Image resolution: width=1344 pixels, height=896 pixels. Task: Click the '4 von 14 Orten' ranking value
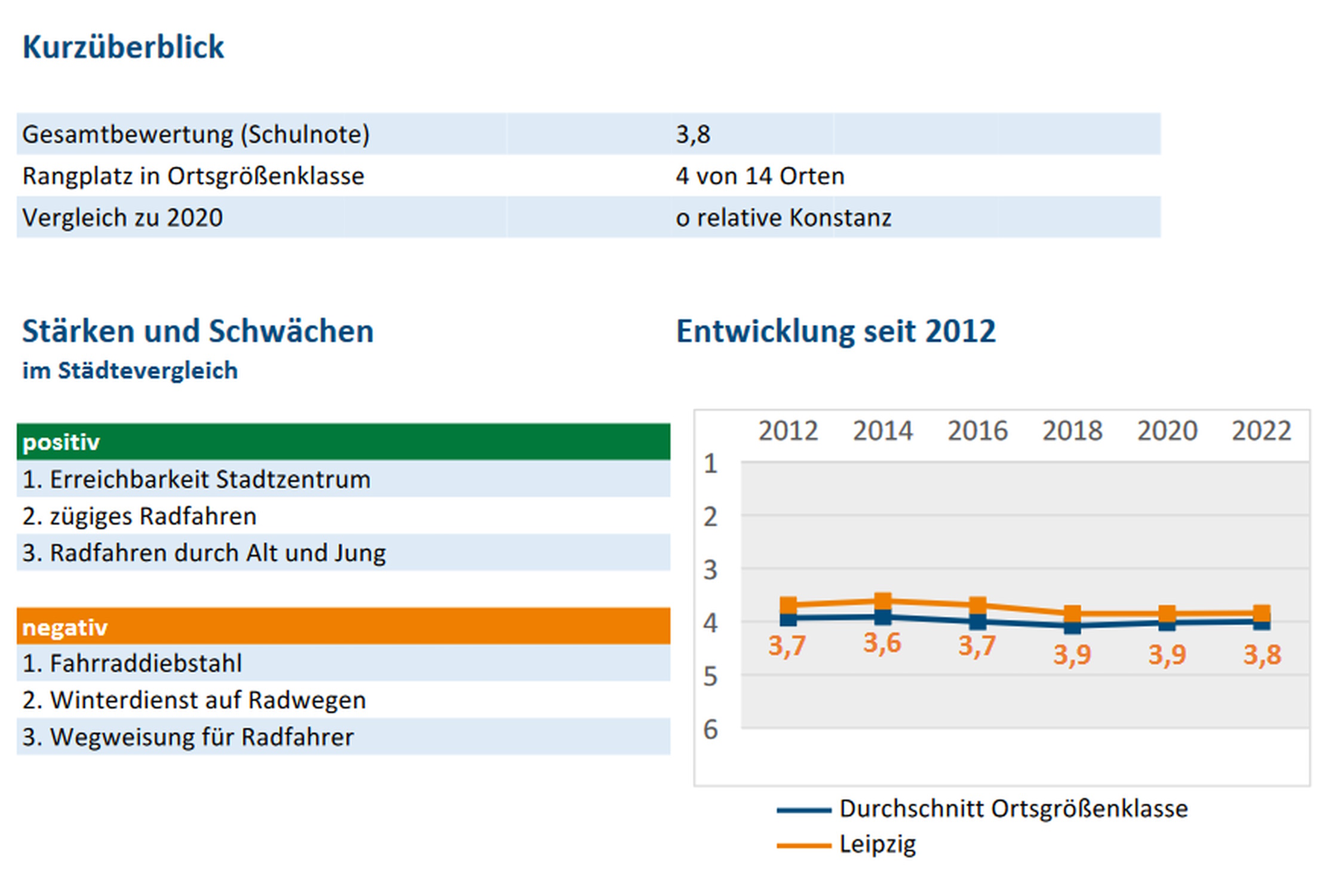(760, 176)
